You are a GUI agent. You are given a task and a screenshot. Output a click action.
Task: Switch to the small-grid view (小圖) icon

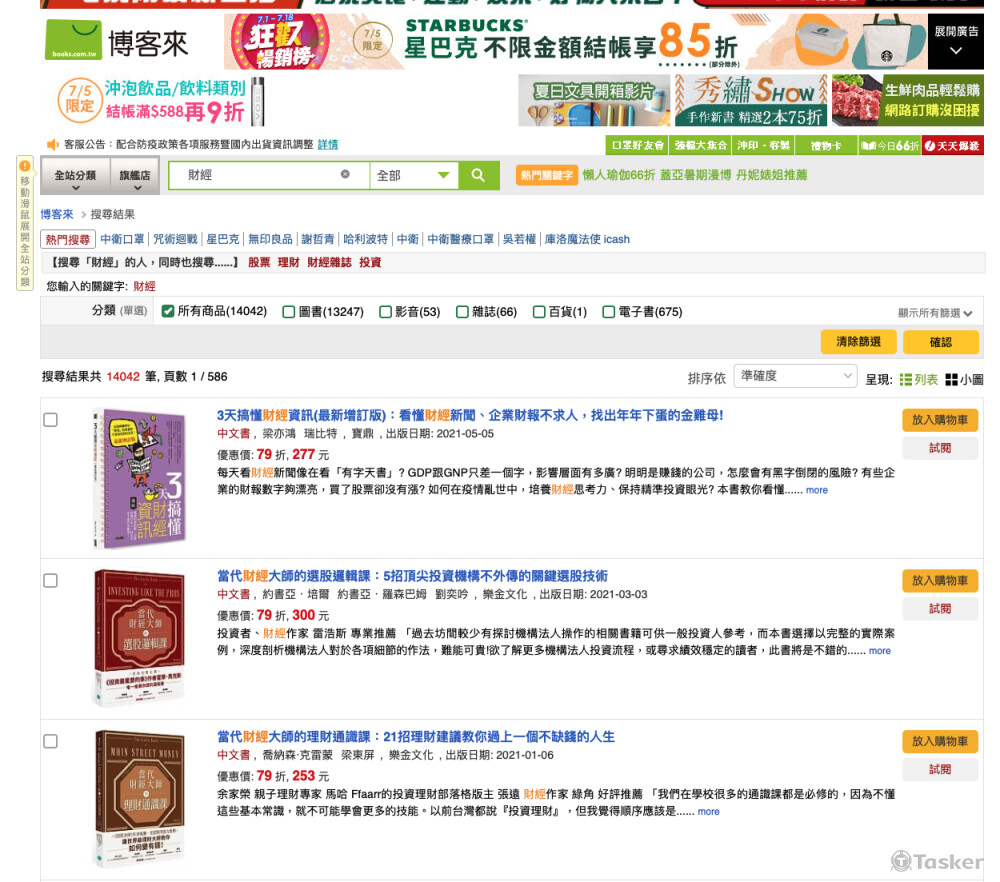[952, 380]
